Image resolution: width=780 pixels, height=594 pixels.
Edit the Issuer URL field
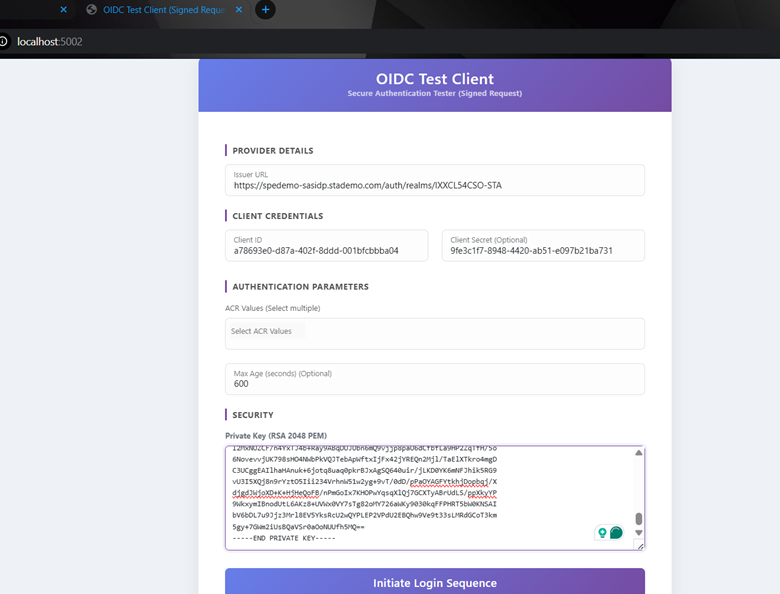click(x=435, y=180)
